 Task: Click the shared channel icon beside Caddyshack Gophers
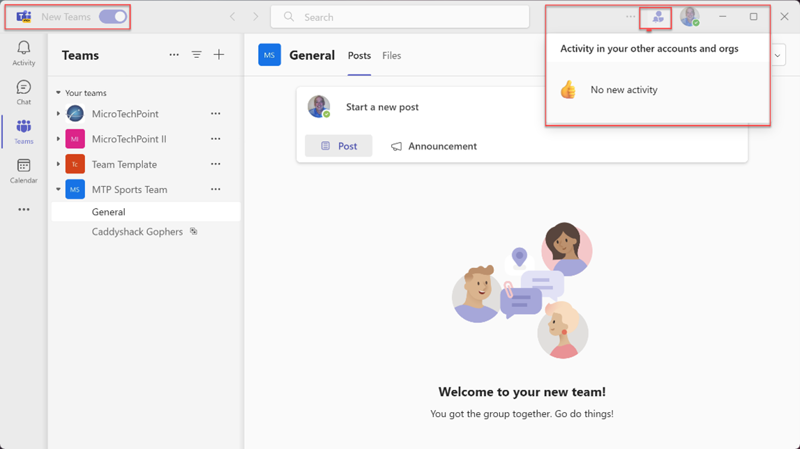point(194,231)
